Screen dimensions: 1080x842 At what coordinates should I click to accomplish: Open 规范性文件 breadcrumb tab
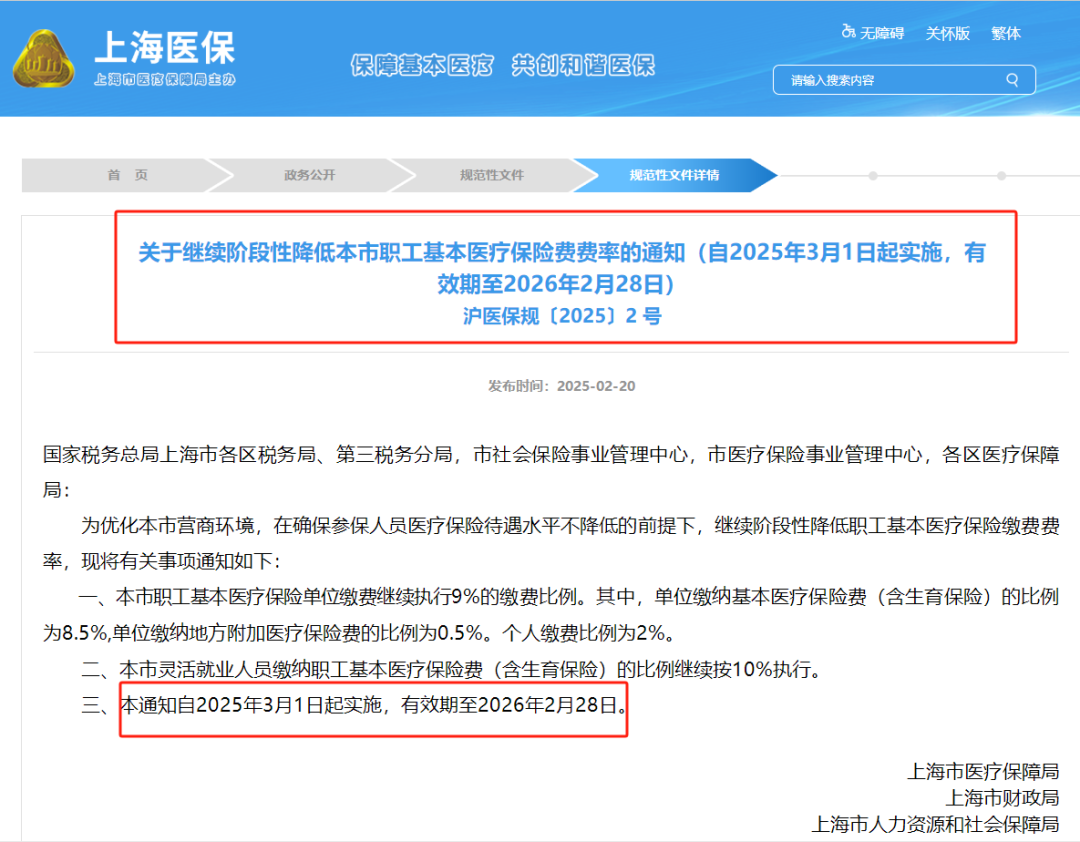click(492, 175)
